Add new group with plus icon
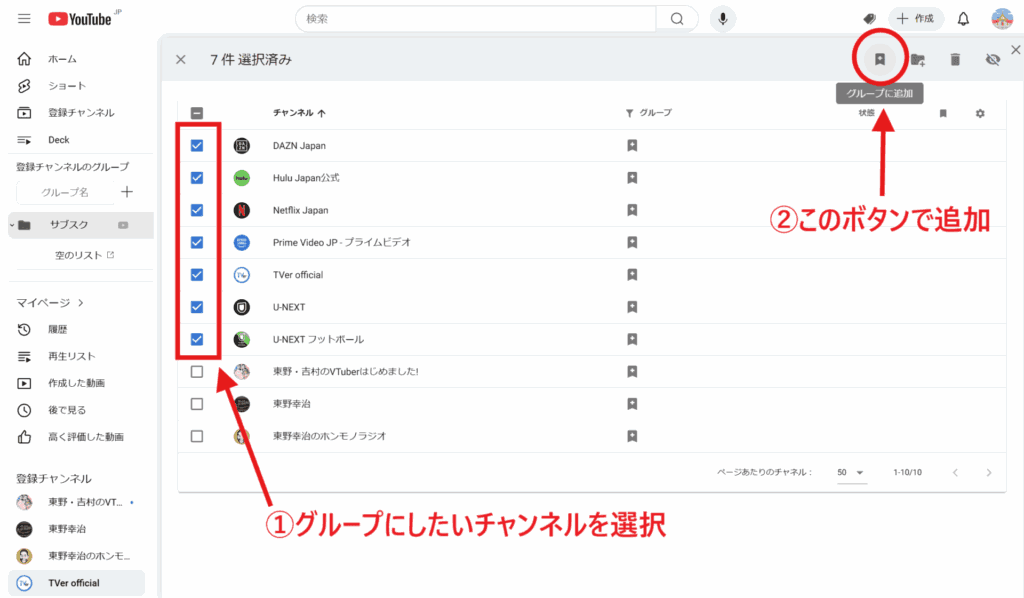Image resolution: width=1024 pixels, height=598 pixels. (x=127, y=192)
